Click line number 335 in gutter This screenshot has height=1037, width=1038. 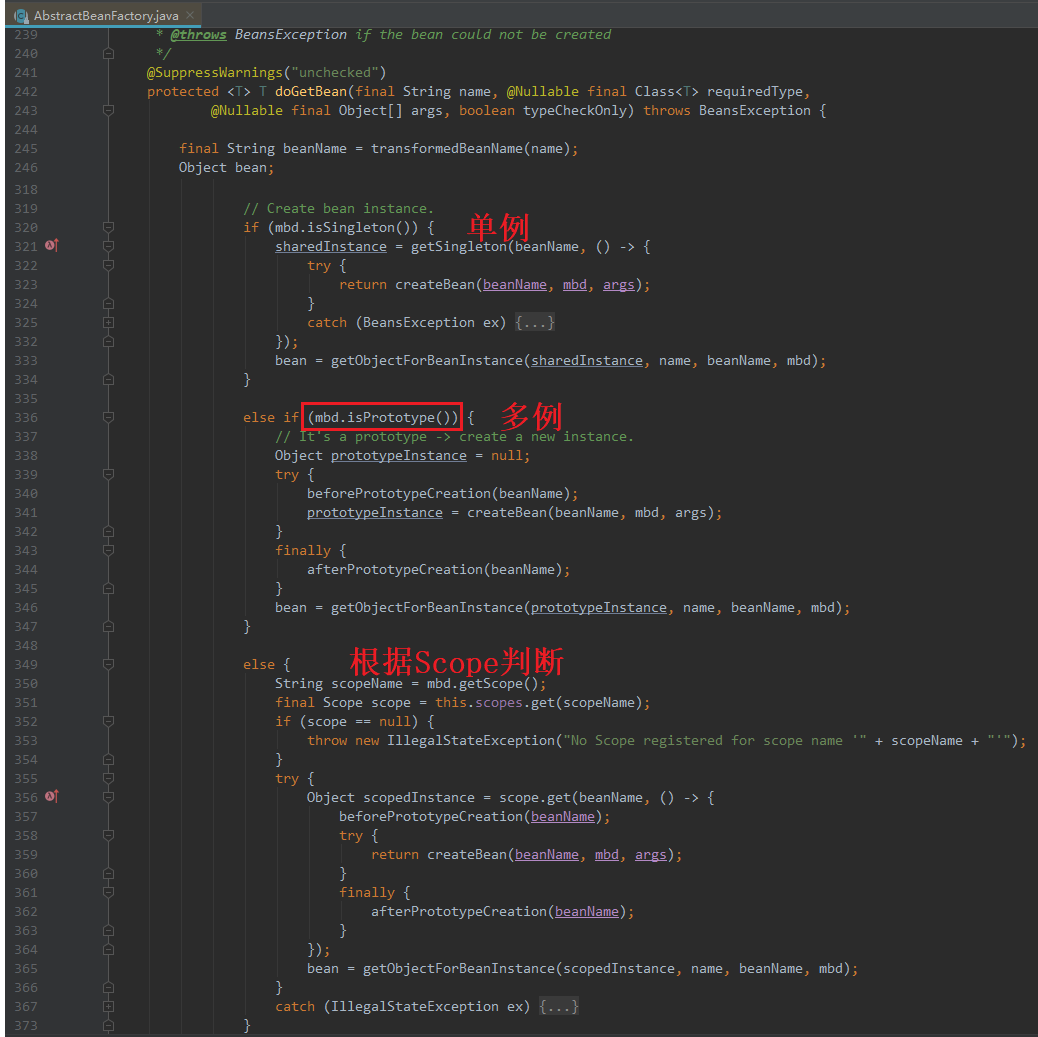26,399
